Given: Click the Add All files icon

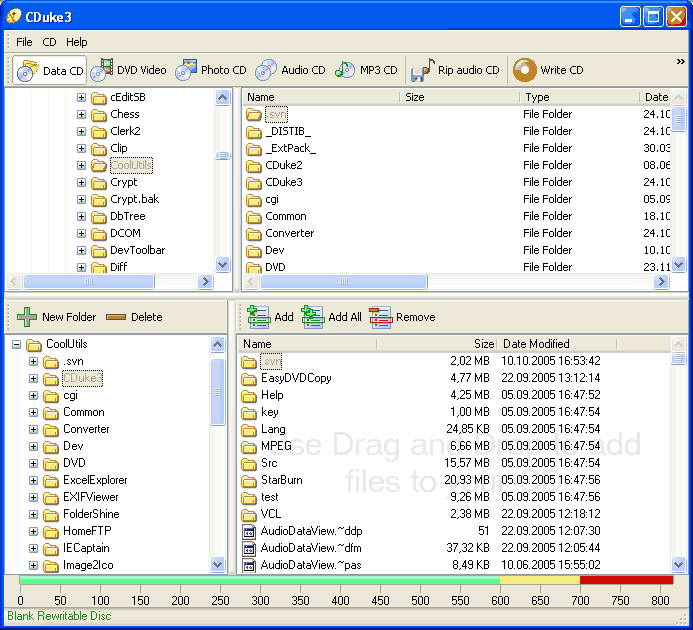Looking at the screenshot, I should pyautogui.click(x=312, y=317).
